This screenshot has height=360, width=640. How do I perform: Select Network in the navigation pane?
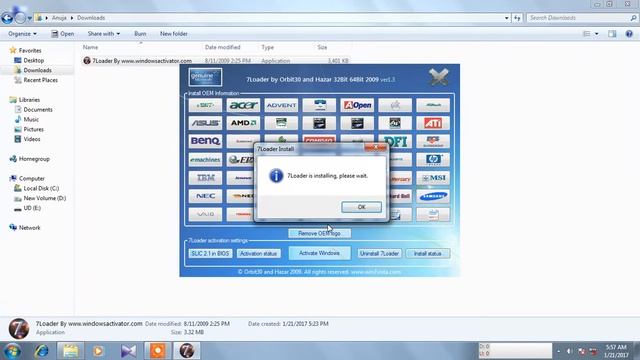[29, 228]
